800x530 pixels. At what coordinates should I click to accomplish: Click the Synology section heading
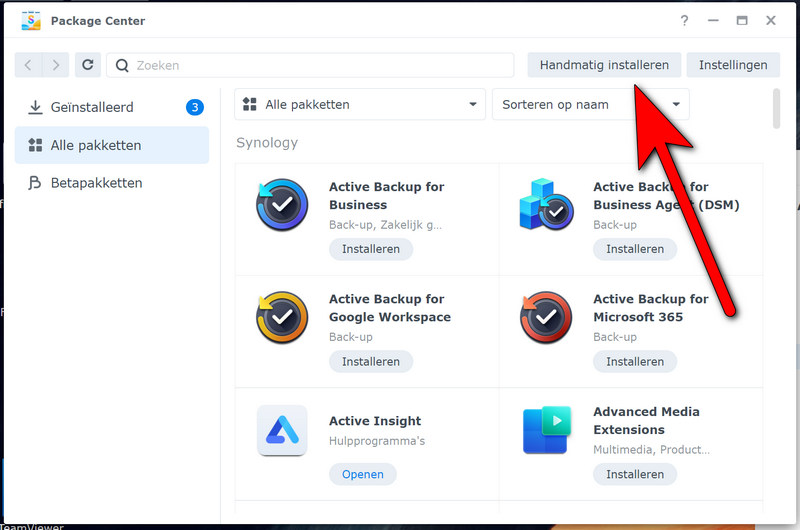(x=267, y=143)
